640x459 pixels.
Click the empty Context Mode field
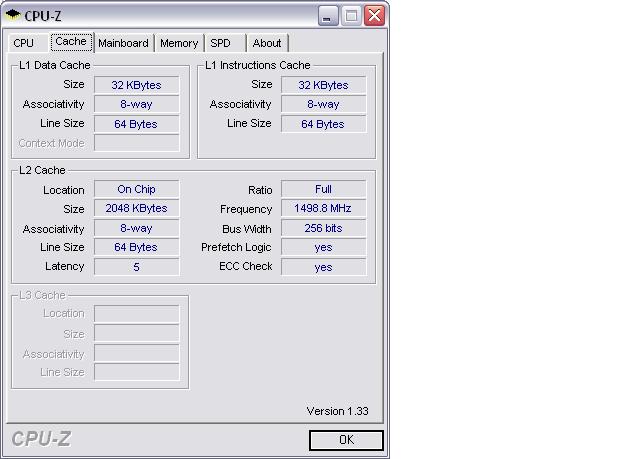(x=136, y=143)
